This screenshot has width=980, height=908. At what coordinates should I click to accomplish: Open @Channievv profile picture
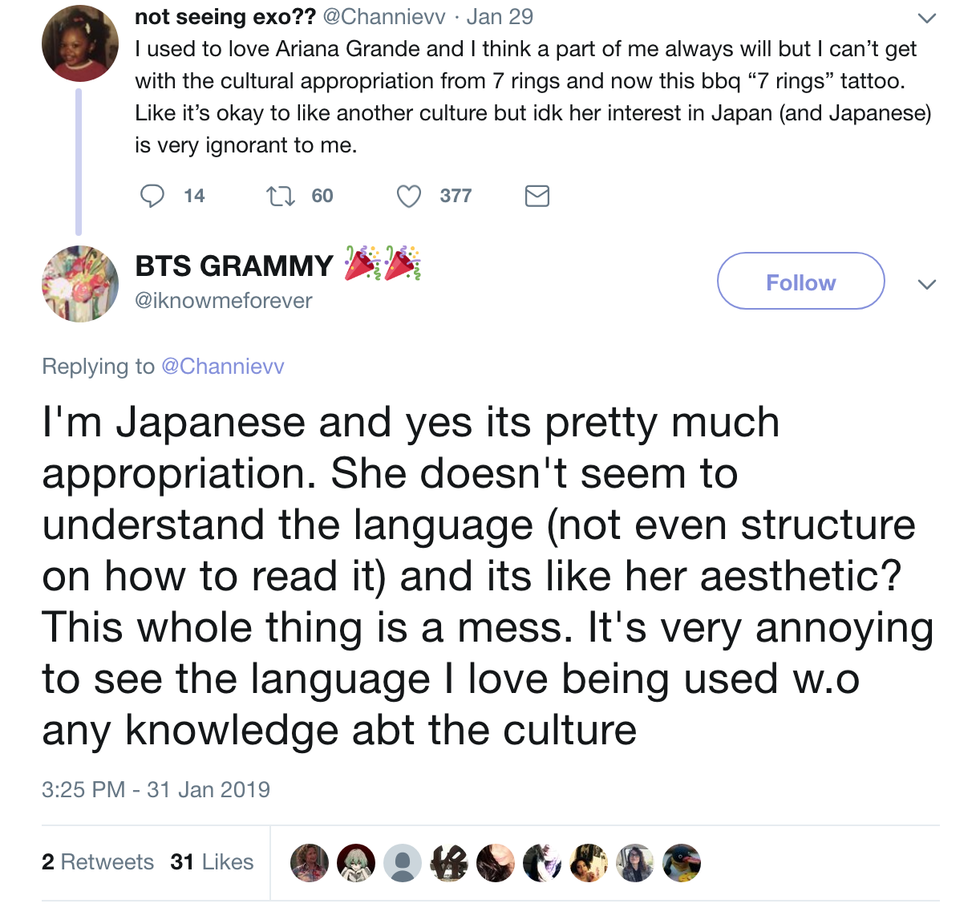[80, 43]
